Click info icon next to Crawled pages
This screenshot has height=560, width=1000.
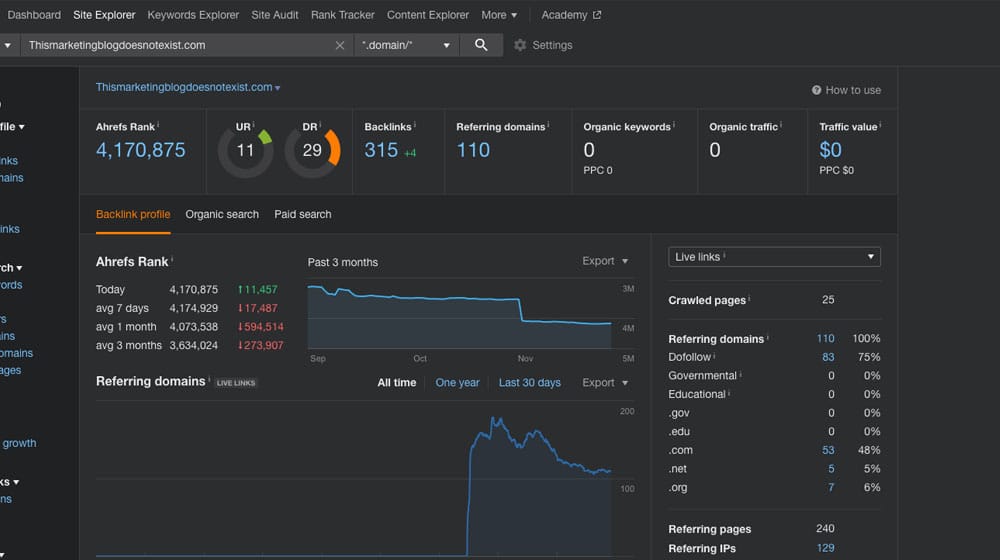(749, 300)
